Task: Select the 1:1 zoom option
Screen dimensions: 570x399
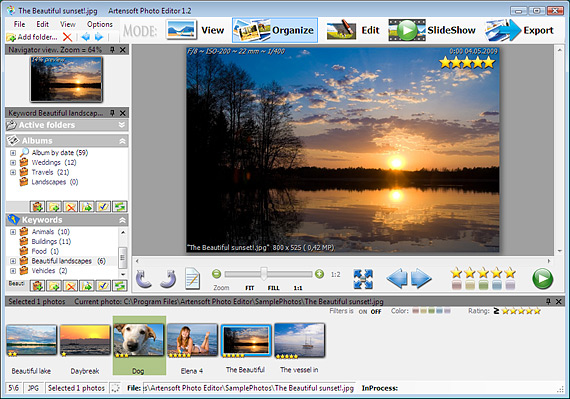Action: tap(298, 288)
